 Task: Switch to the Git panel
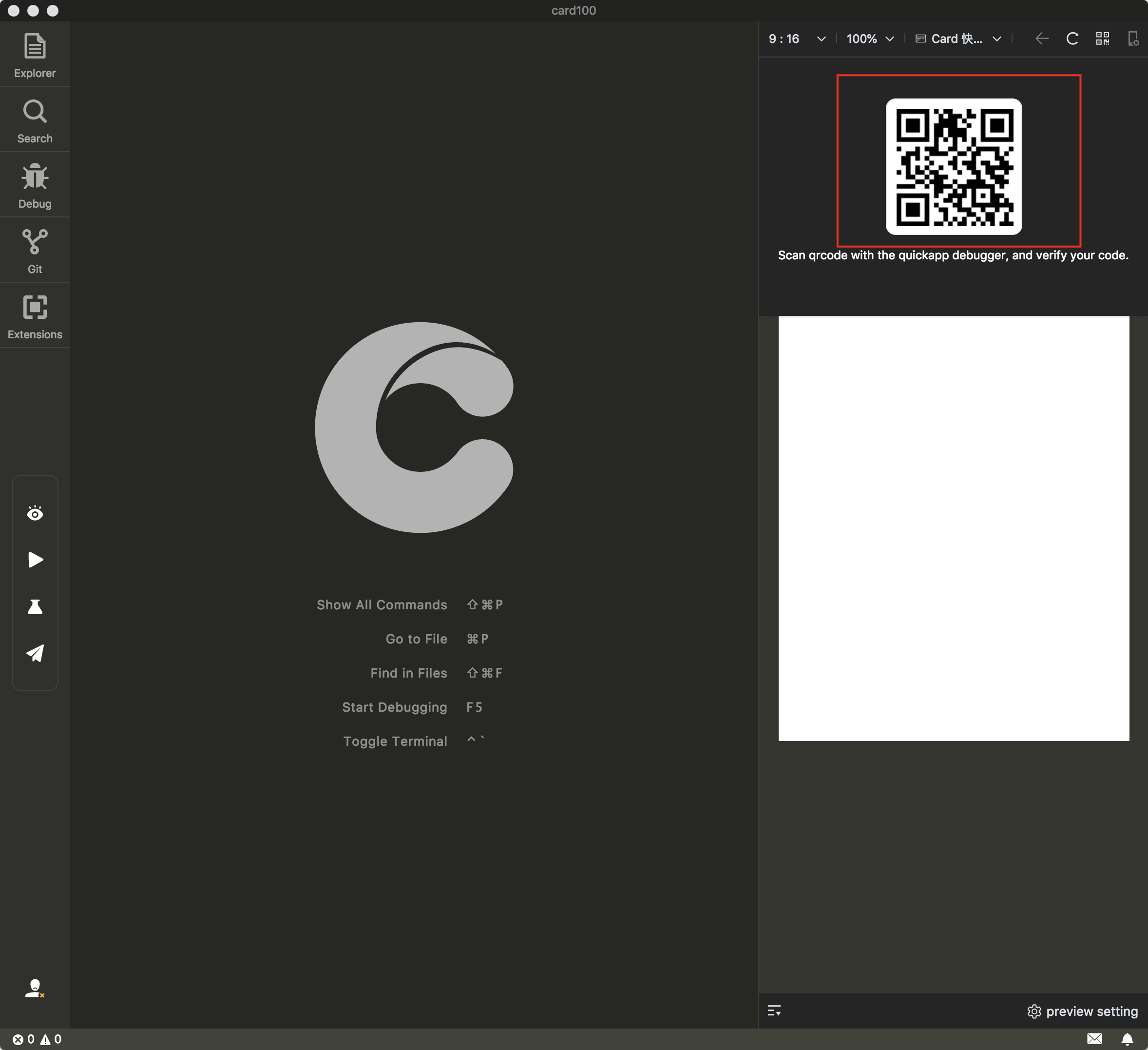[x=35, y=251]
